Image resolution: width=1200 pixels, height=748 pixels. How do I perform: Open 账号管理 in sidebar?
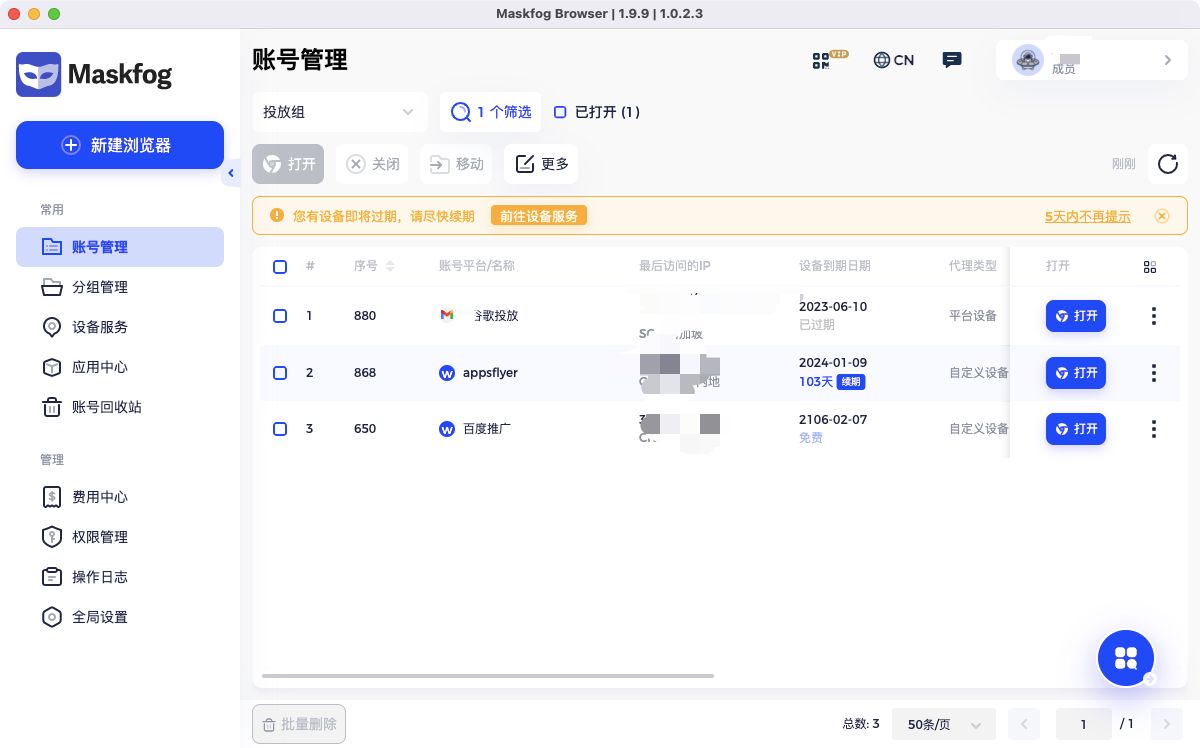[x=120, y=247]
